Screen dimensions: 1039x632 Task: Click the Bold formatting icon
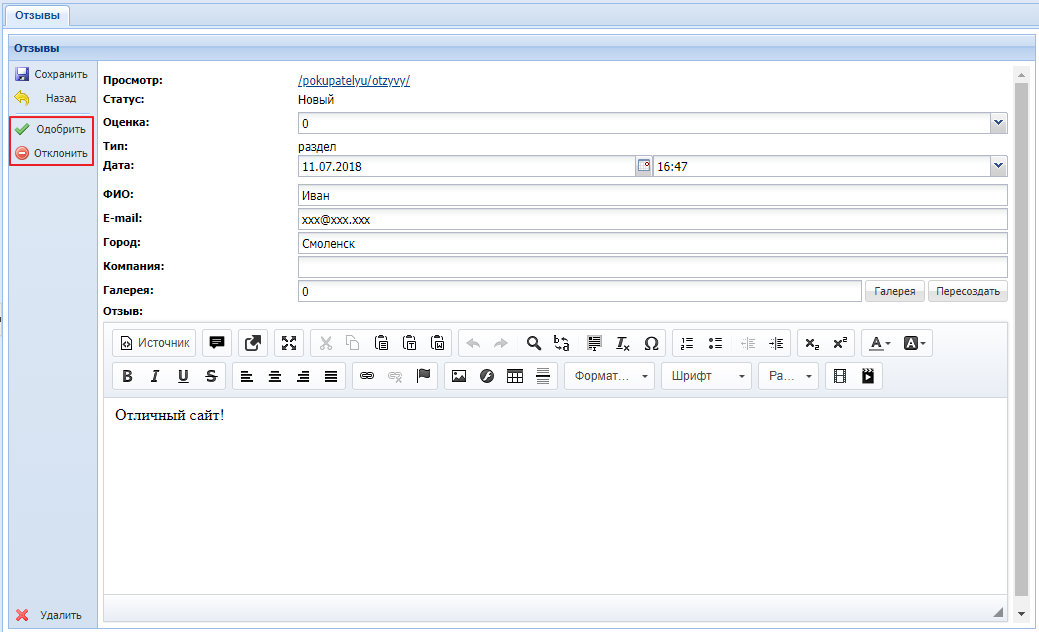point(127,376)
